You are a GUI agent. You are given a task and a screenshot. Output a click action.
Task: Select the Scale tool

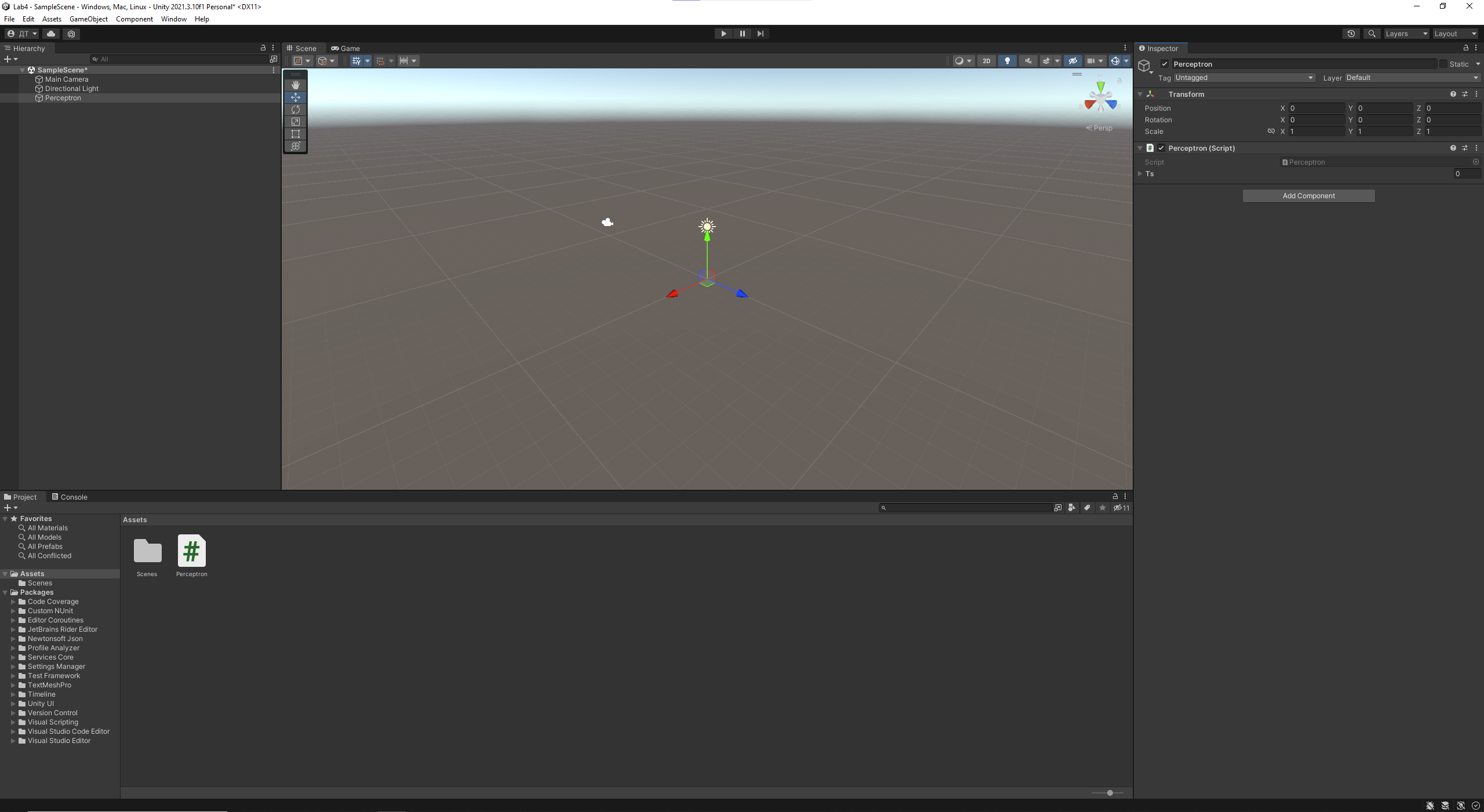pyautogui.click(x=296, y=122)
